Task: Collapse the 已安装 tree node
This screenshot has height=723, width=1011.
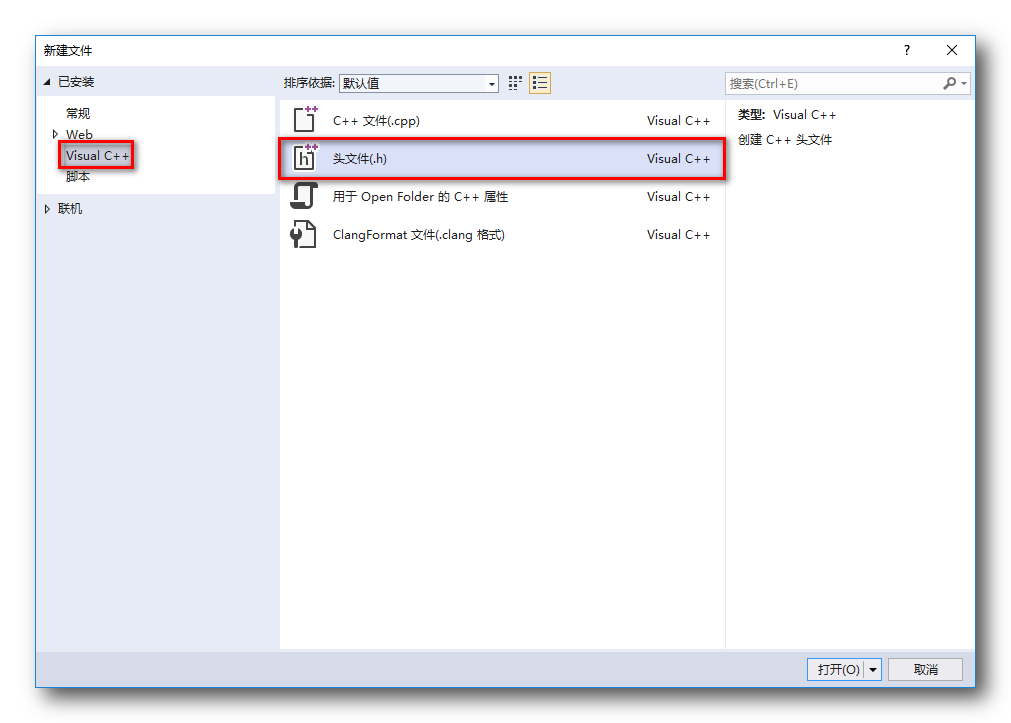Action: (x=47, y=82)
